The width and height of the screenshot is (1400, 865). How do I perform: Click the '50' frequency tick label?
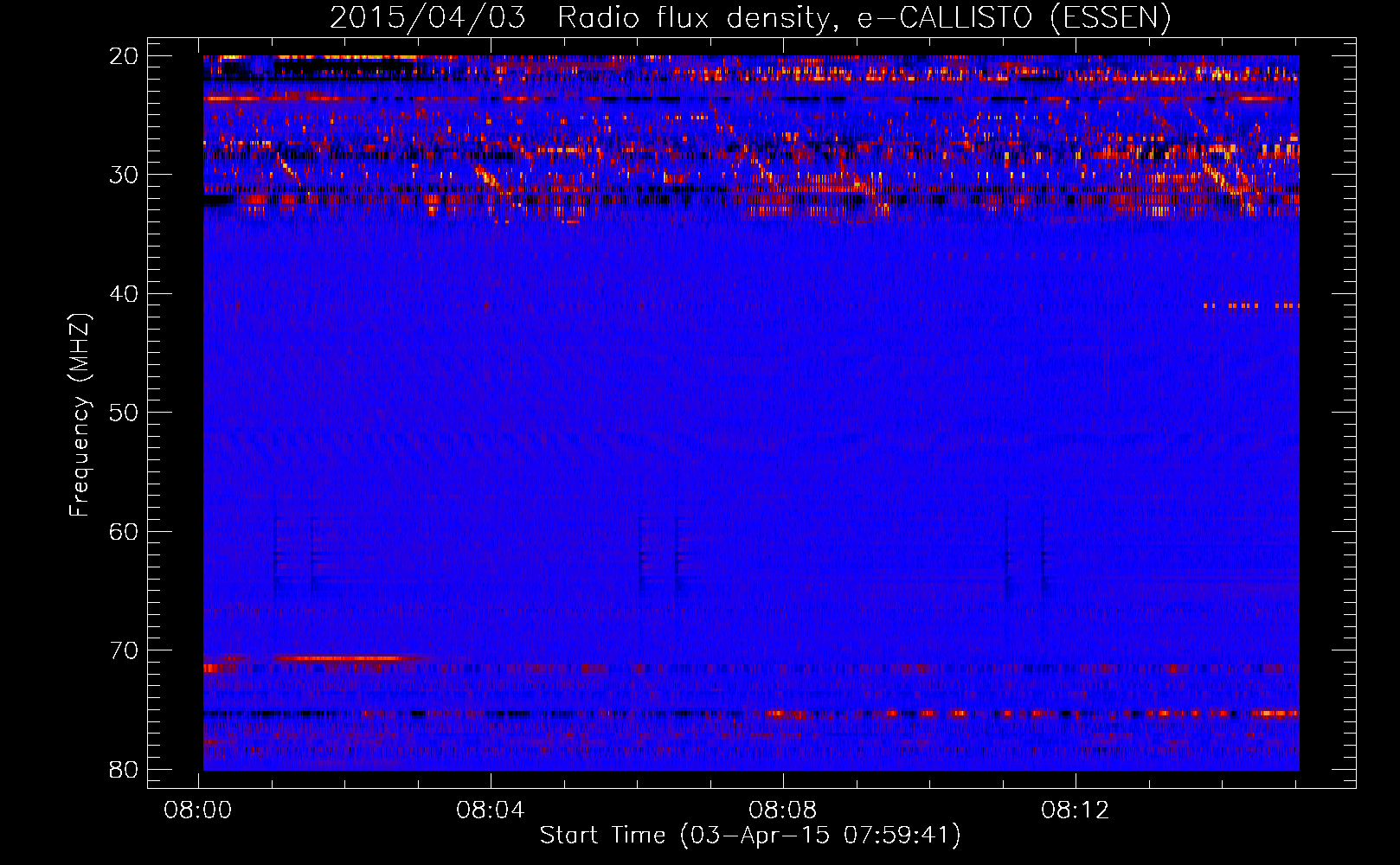point(124,413)
